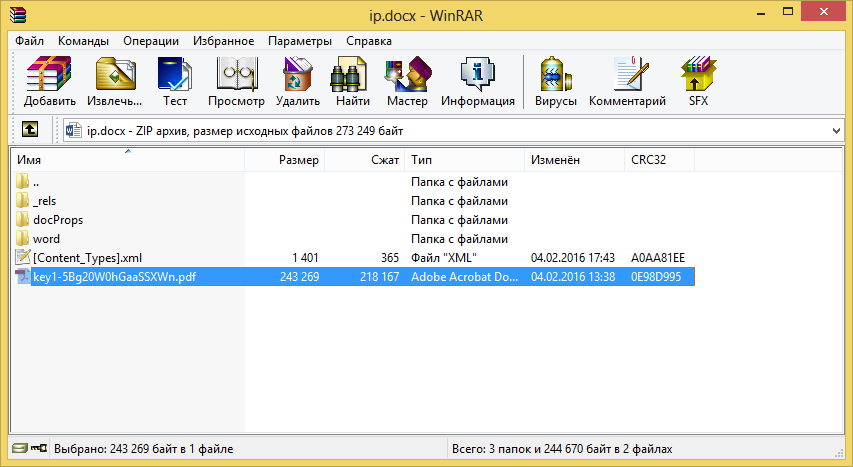Click the window resize grip corner
853x467 pixels.
(839, 453)
